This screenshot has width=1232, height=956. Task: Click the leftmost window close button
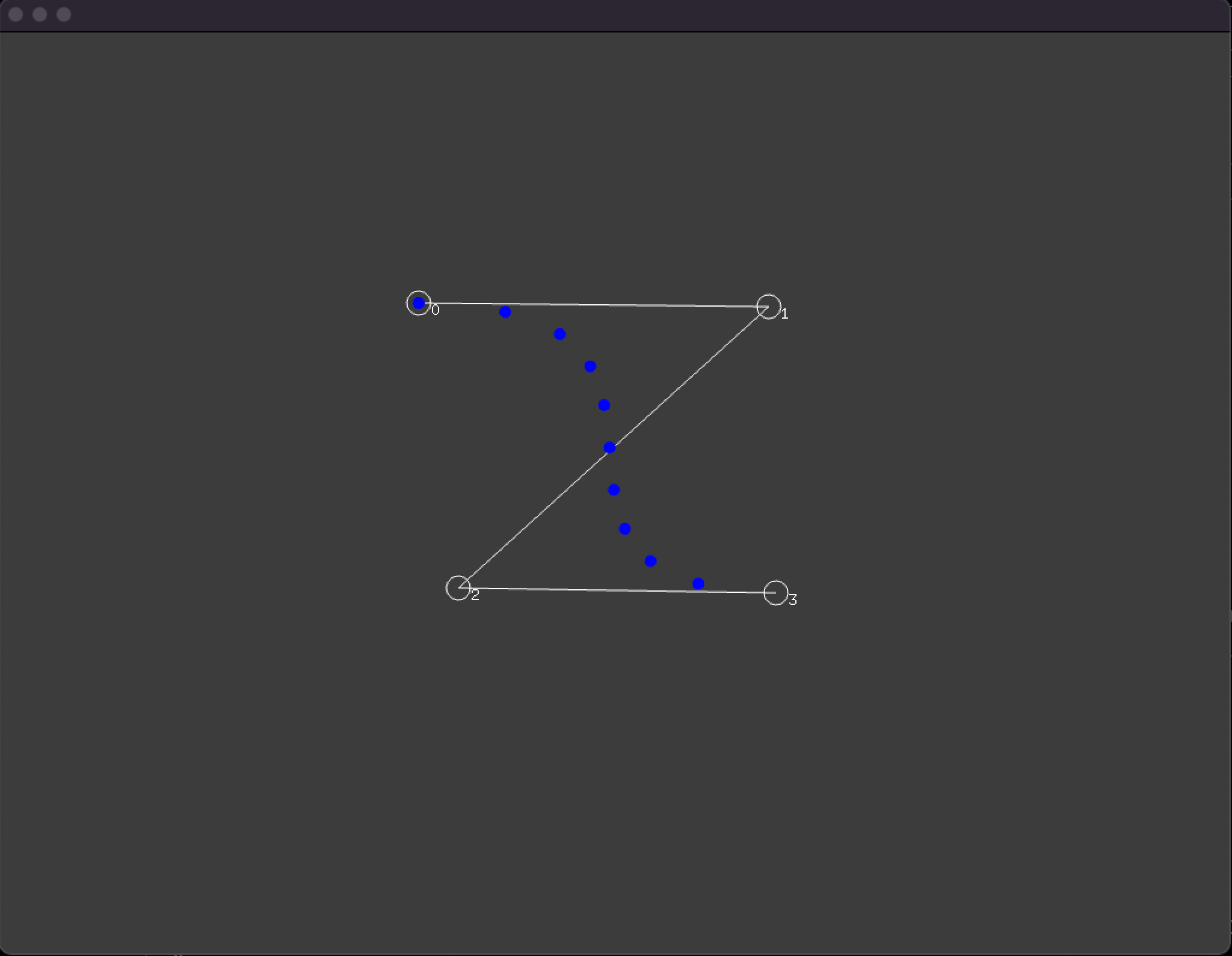(16, 14)
